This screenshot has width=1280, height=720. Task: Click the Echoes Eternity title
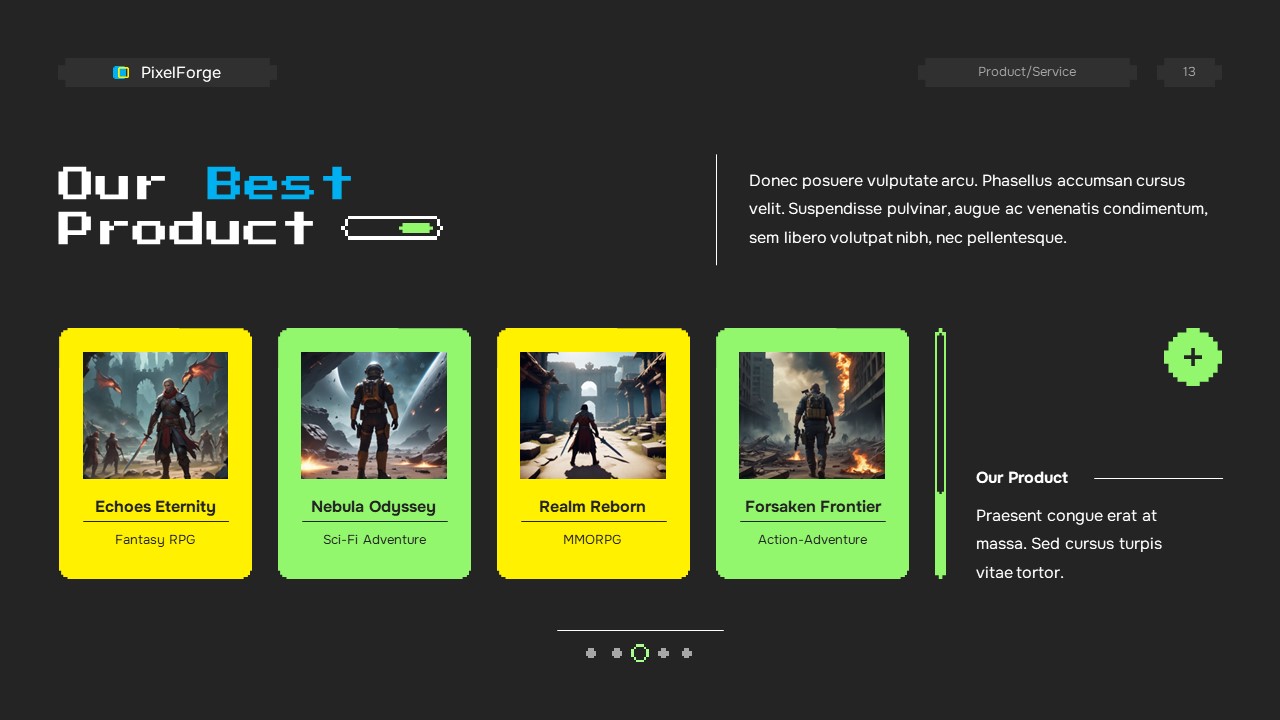coord(155,506)
